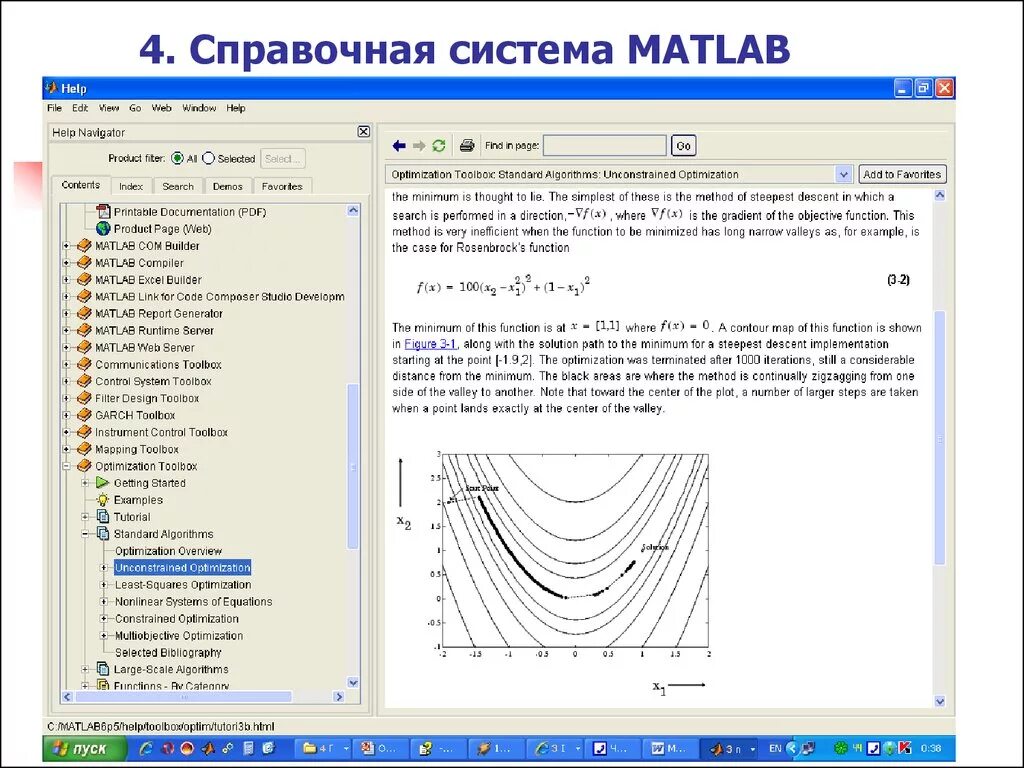
Task: Open the Windows Start (пуск) button
Action: pyautogui.click(x=86, y=748)
